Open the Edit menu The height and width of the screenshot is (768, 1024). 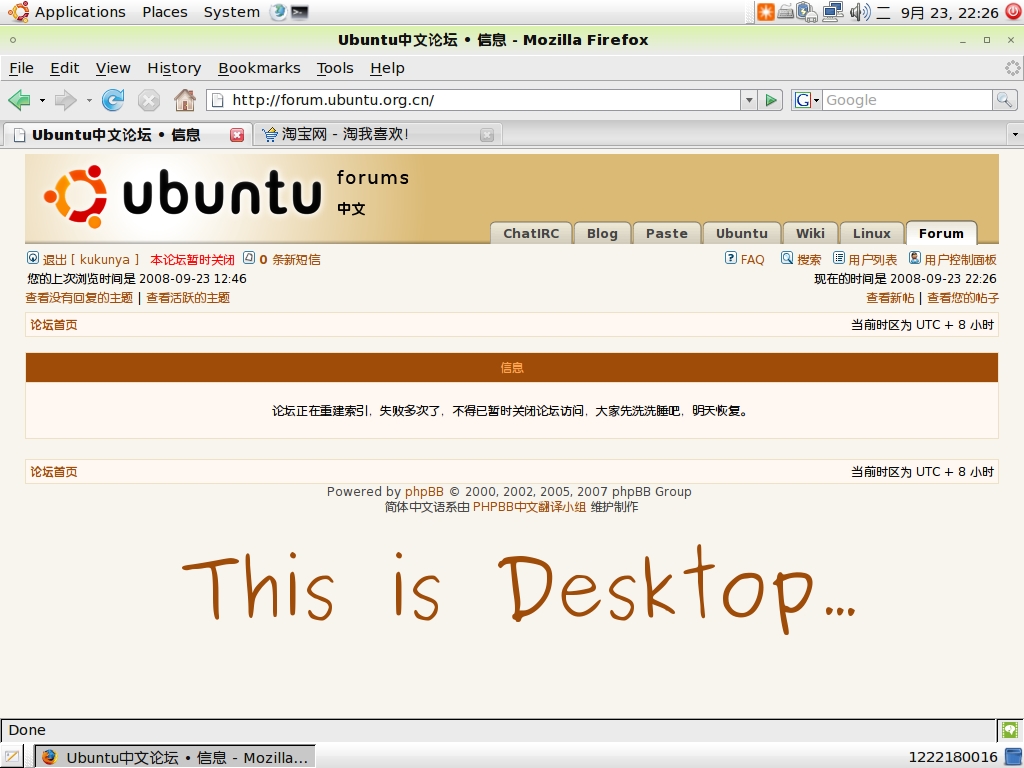(65, 68)
